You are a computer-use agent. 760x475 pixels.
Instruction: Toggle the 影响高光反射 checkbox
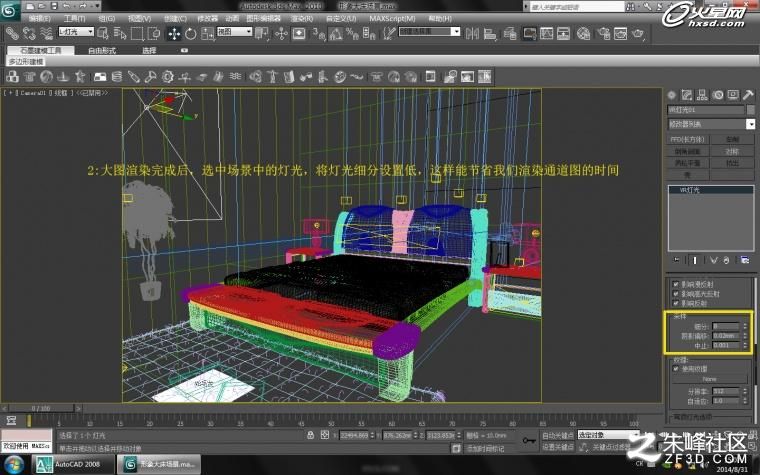676,294
